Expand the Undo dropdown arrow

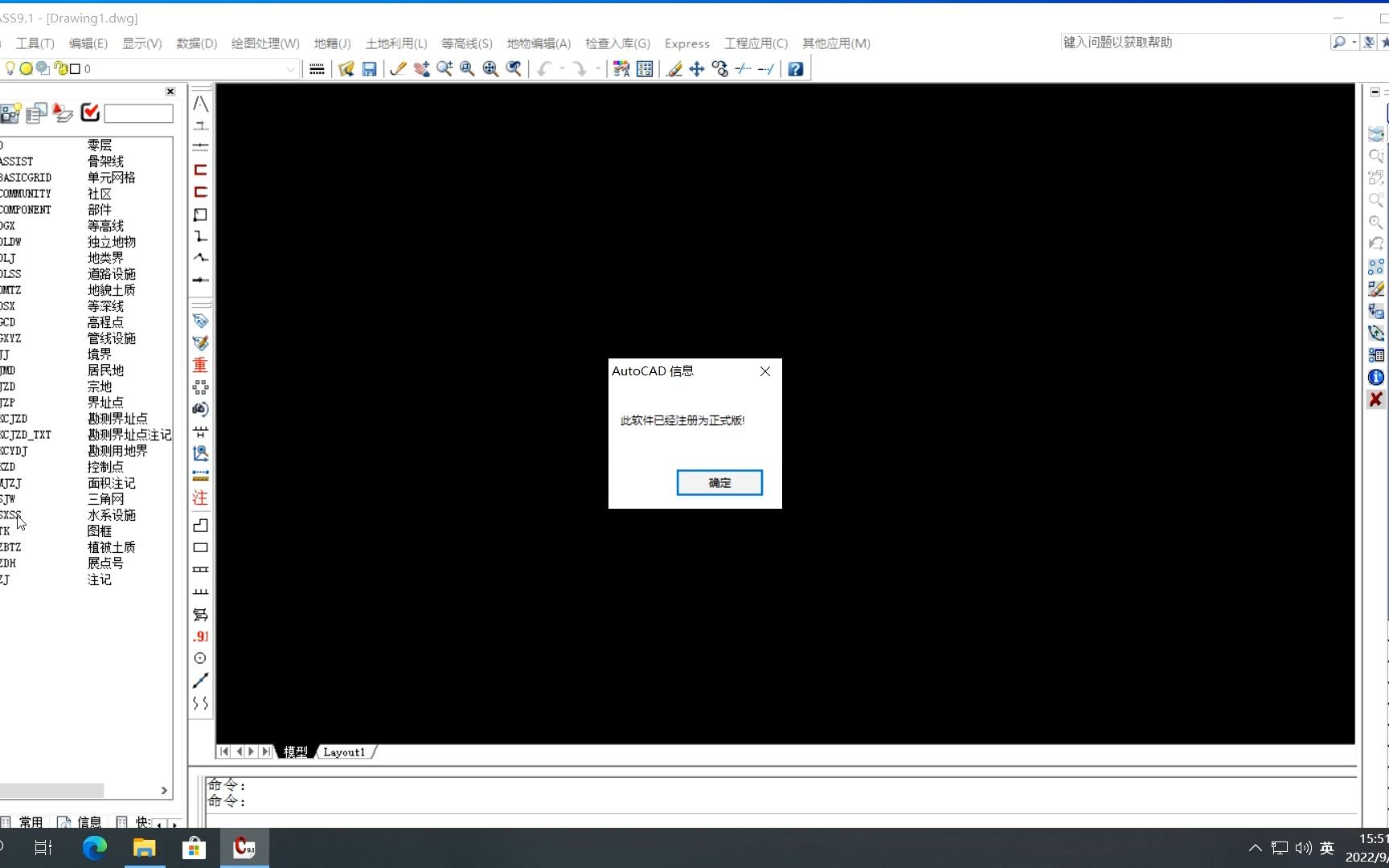(561, 69)
